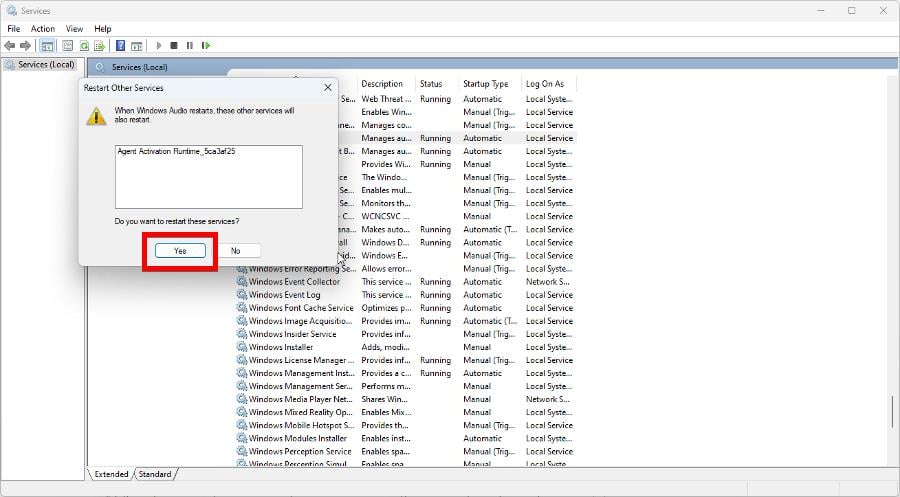The image size is (900, 497).
Task: Switch to the Extended tab
Action: click(x=111, y=474)
